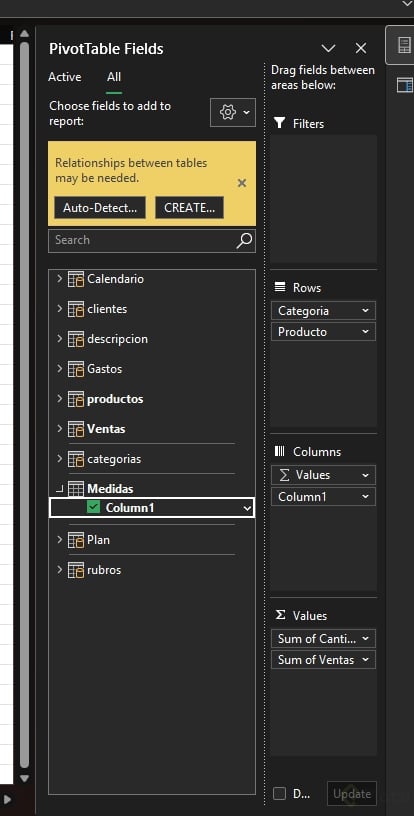This screenshot has height=816, width=414.
Task: Switch to the Active tab
Action: click(64, 77)
